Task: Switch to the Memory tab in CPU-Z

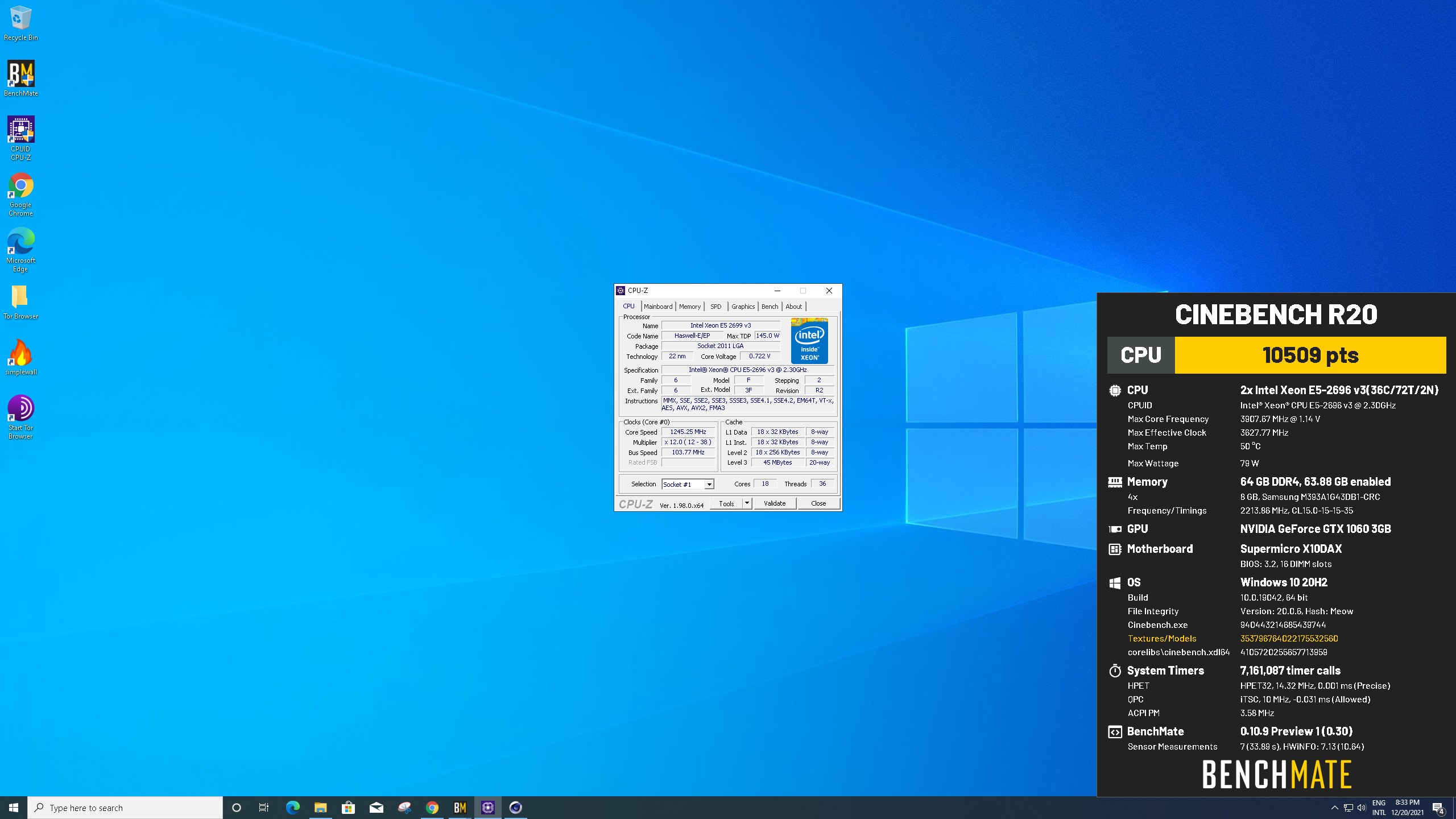Action: [690, 307]
